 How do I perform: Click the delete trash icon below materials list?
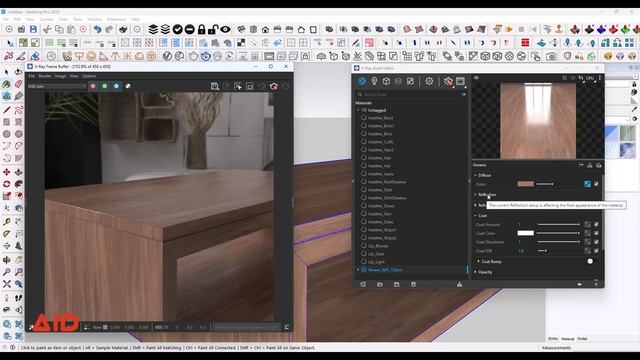[x=413, y=284]
